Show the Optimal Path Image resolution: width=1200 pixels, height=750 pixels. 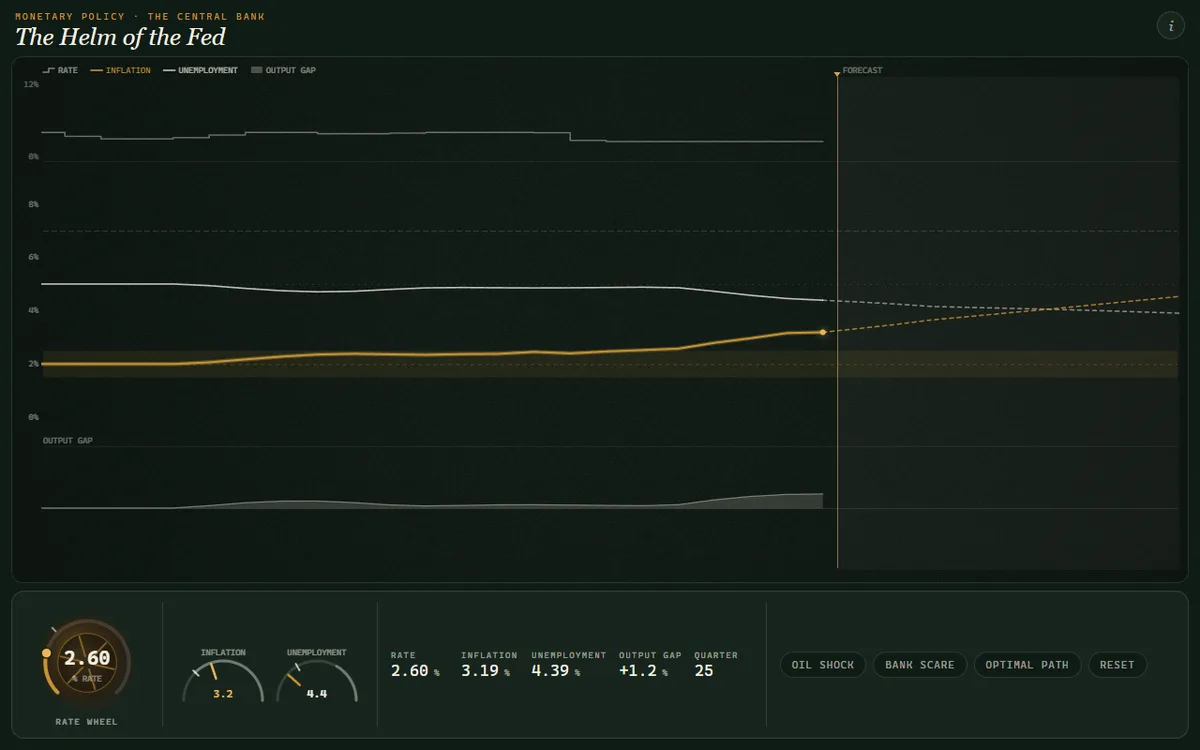[x=1027, y=665]
